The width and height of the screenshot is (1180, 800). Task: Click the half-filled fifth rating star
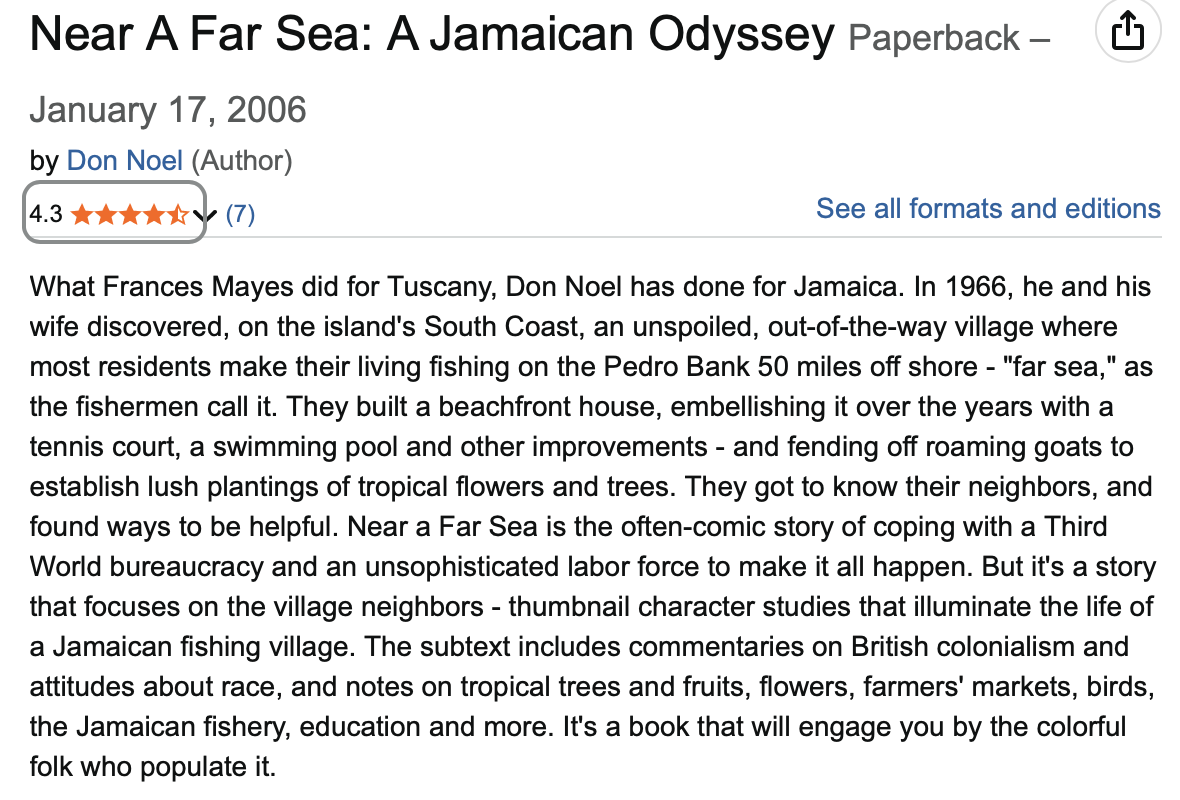[177, 214]
